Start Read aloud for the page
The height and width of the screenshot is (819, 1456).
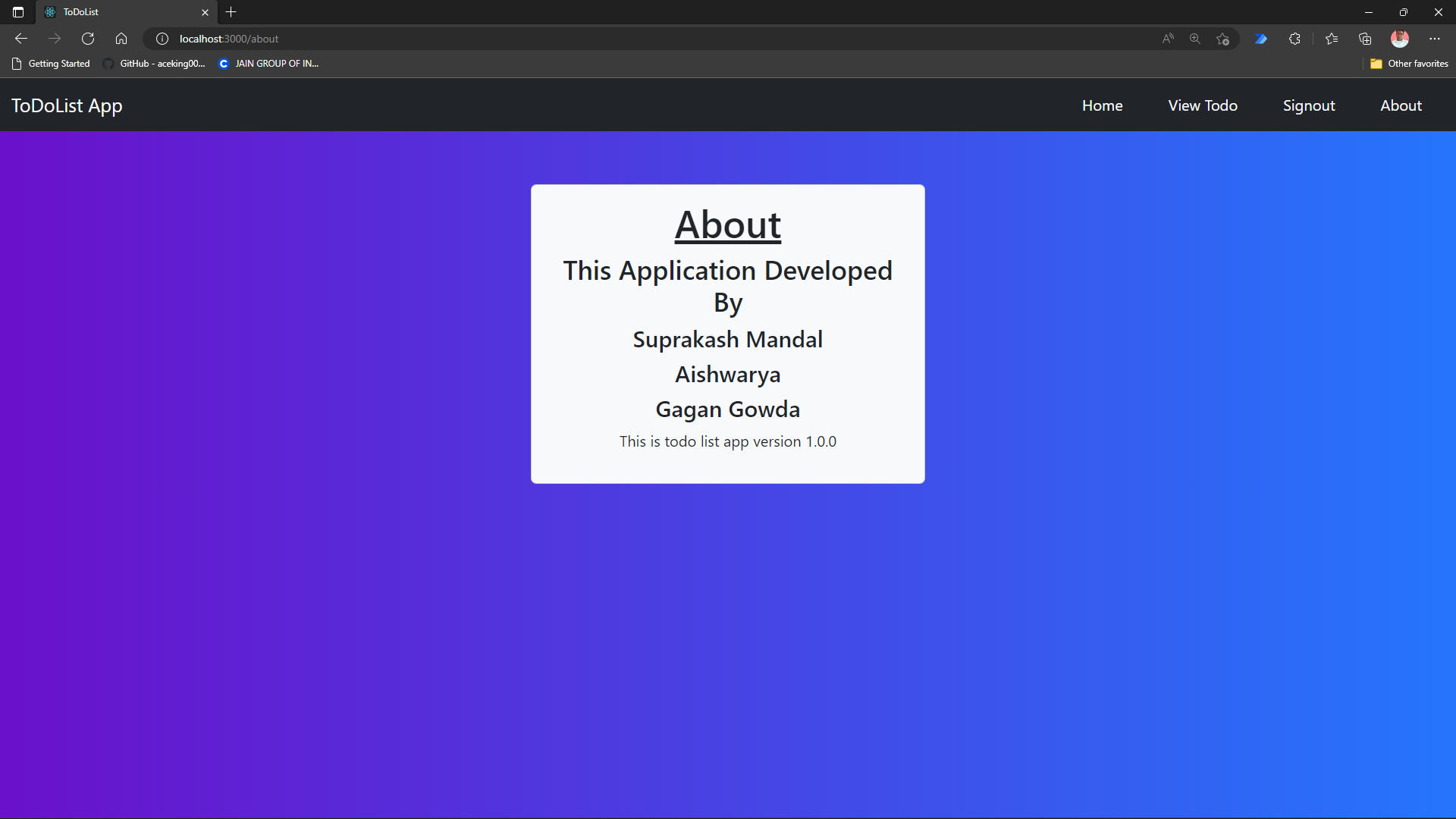pos(1167,38)
